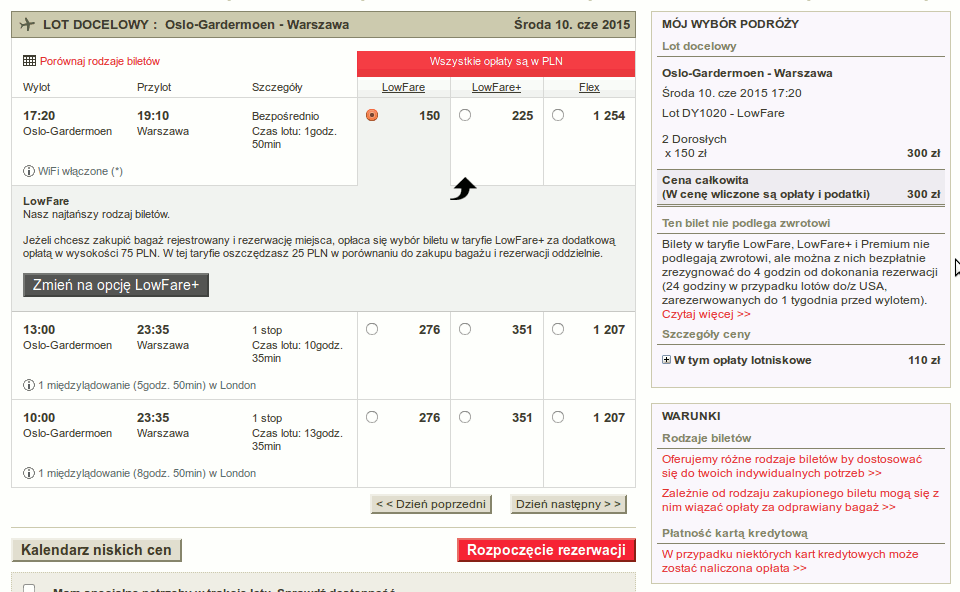Click arrival time 19:10
The width and height of the screenshot is (960, 592).
point(153,116)
